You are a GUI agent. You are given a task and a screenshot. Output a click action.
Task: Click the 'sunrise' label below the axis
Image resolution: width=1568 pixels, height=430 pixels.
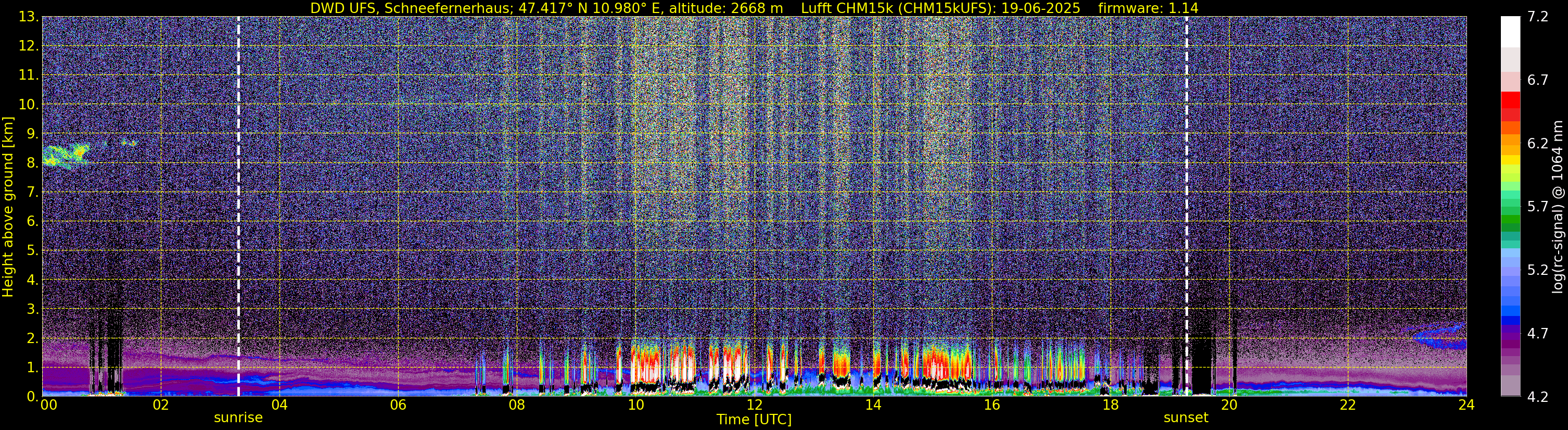click(x=238, y=418)
